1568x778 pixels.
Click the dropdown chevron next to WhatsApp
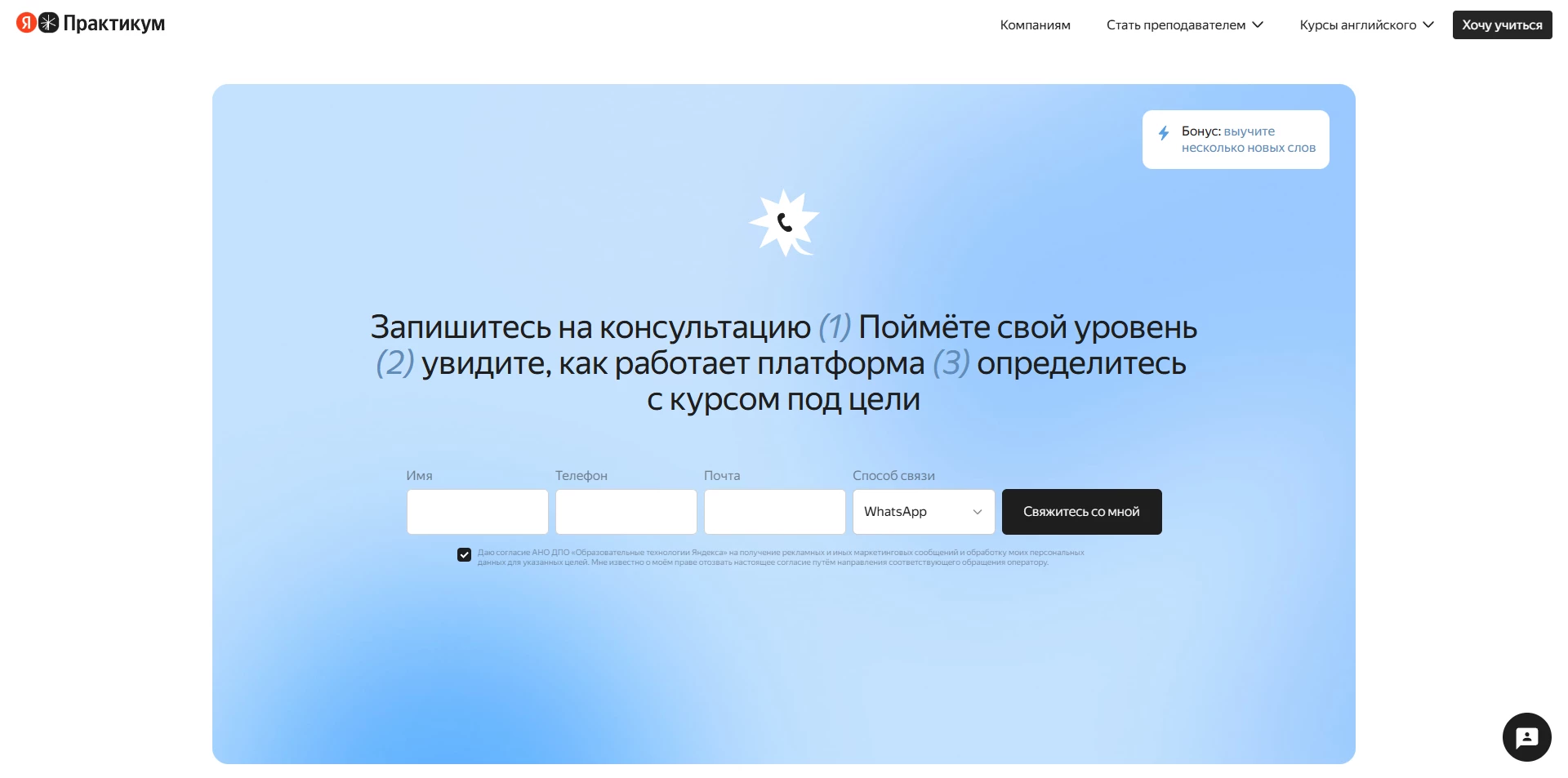(978, 512)
